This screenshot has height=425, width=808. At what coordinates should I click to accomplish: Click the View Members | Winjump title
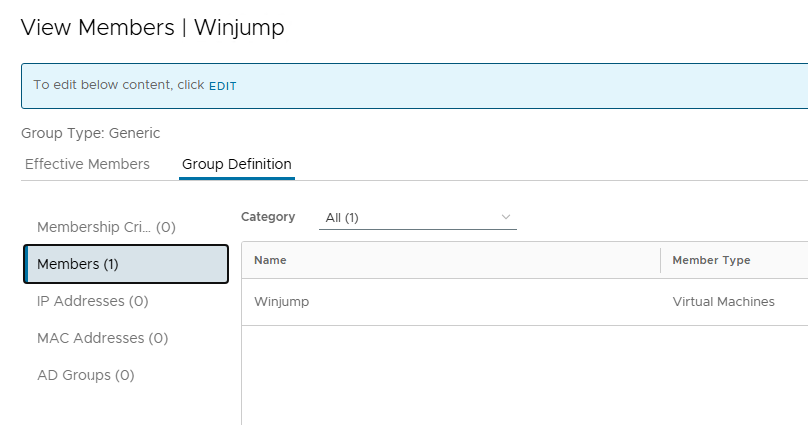click(152, 28)
